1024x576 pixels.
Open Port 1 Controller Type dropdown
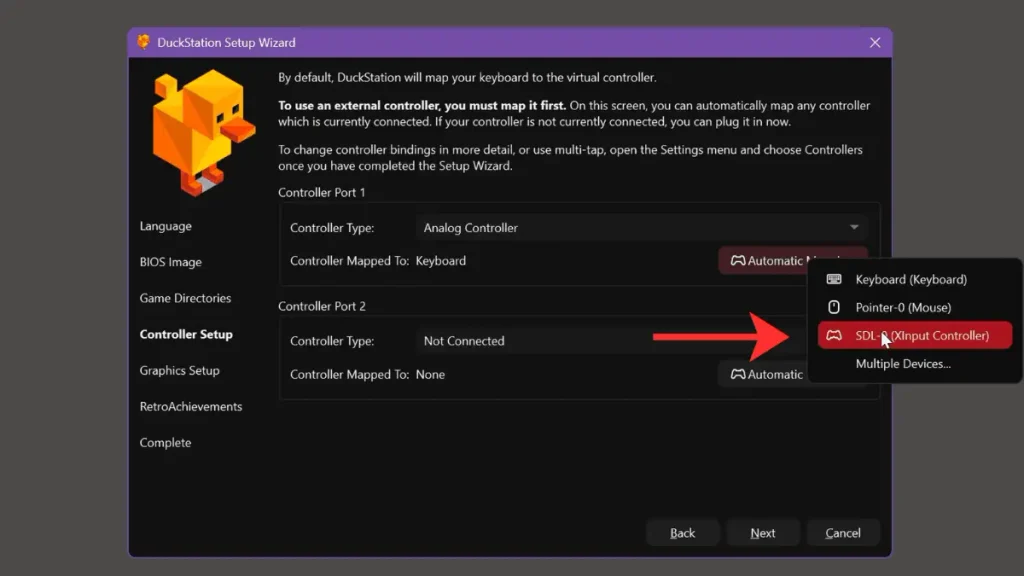coord(641,227)
